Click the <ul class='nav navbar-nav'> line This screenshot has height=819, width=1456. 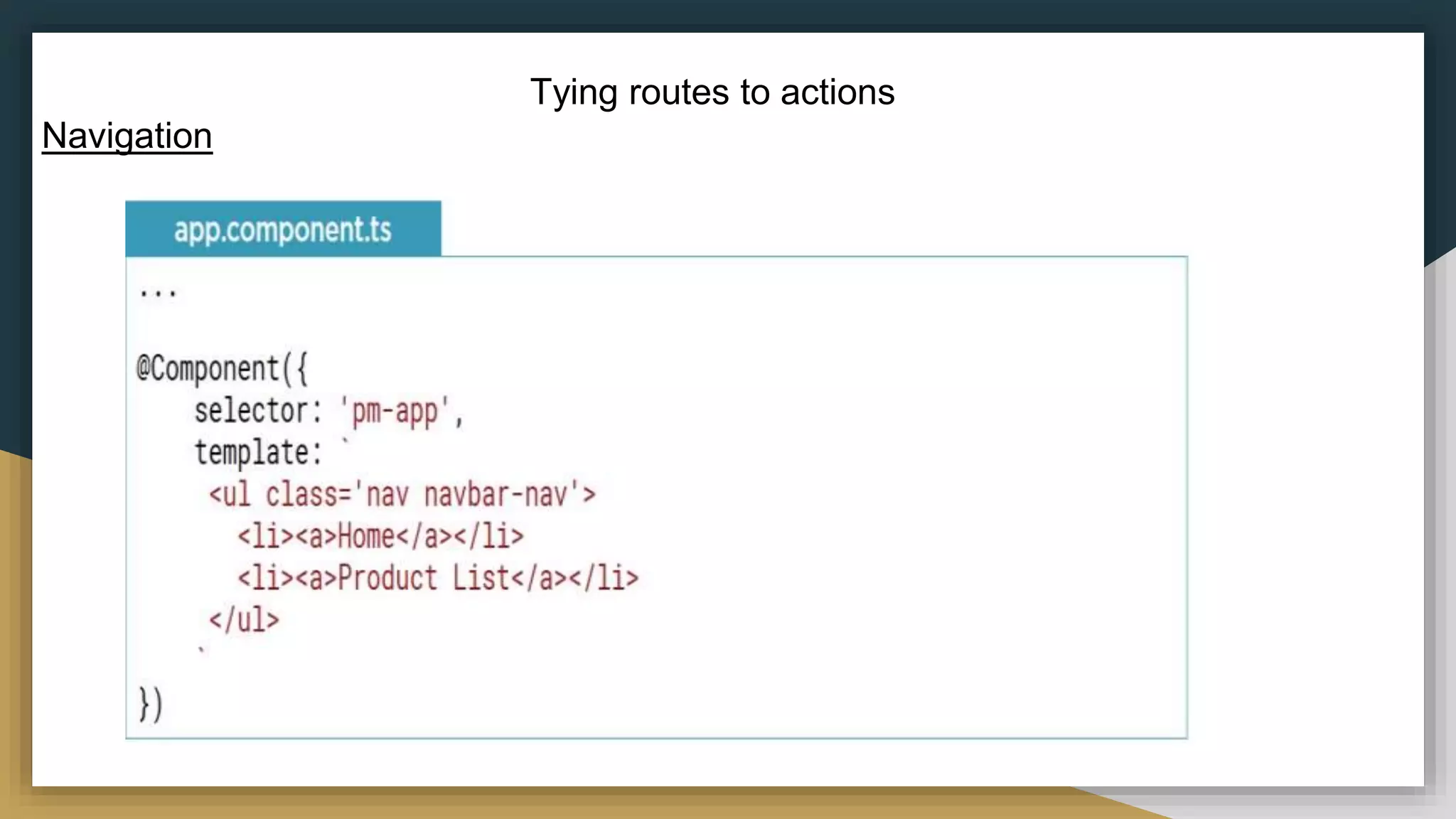(402, 494)
